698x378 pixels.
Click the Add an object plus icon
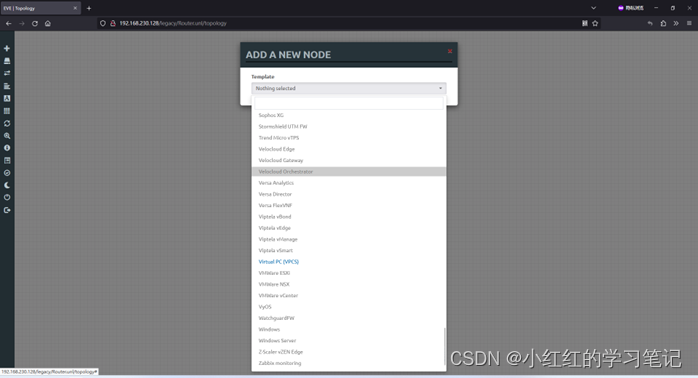(7, 48)
